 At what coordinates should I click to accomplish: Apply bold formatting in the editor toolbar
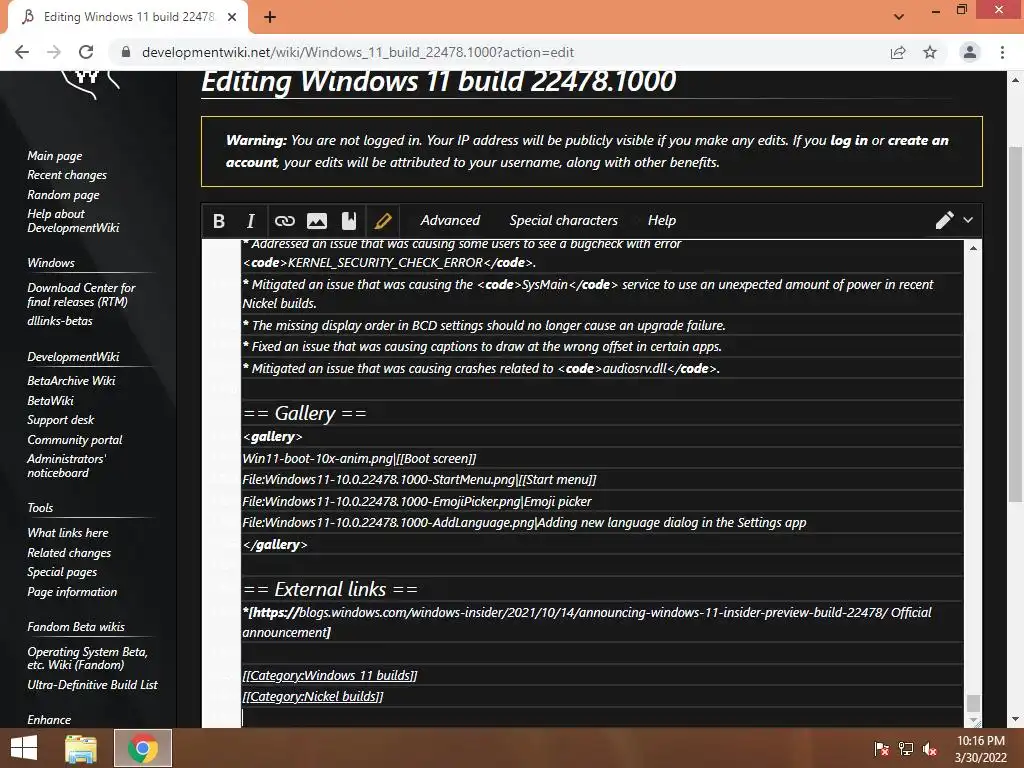[219, 221]
